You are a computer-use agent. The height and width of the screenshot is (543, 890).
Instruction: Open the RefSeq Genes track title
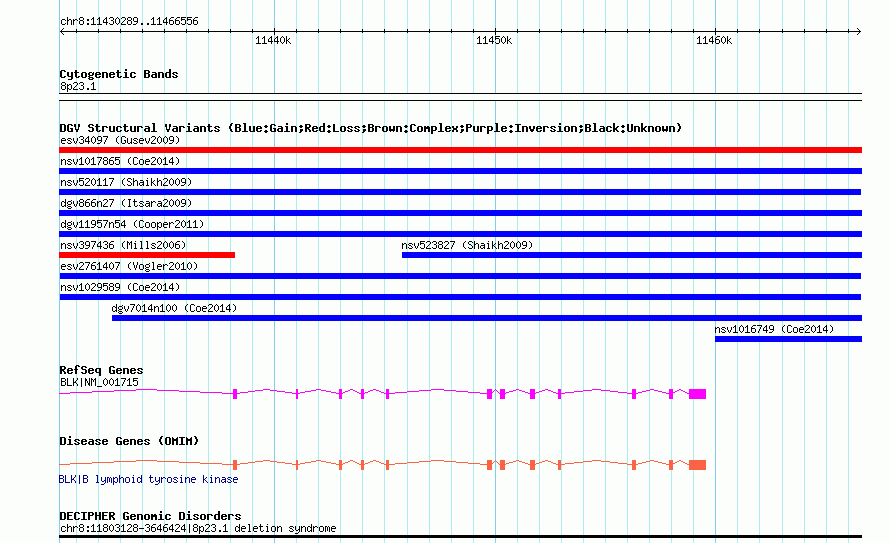[101, 370]
